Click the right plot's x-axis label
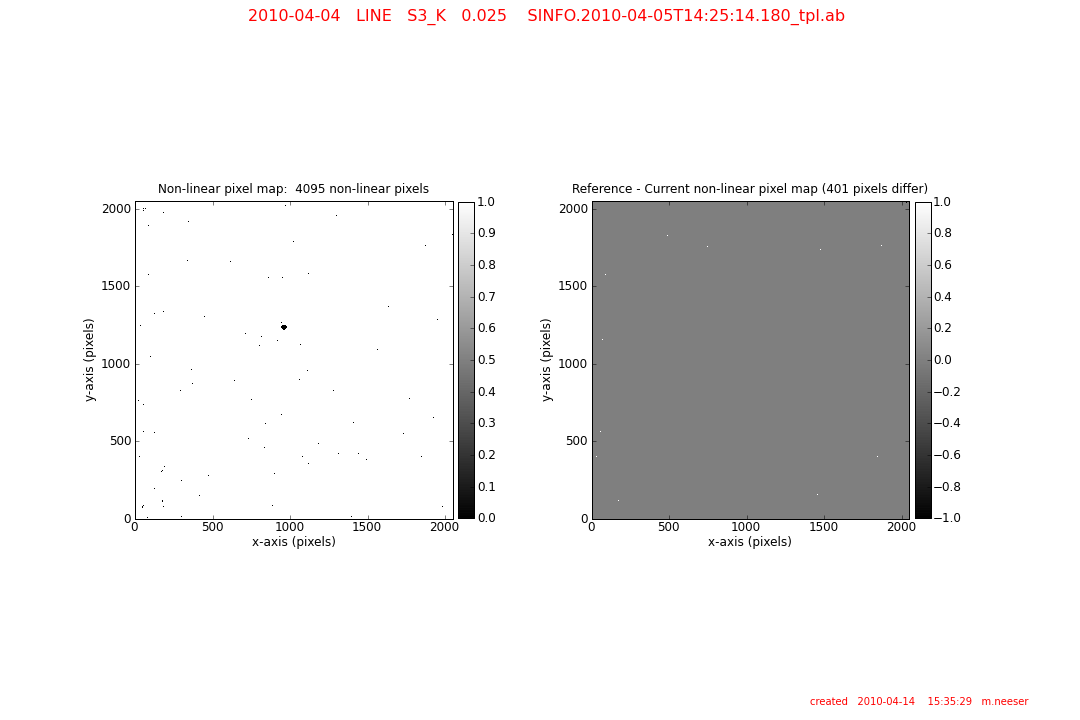This screenshot has height=720, width=1080. 749,542
